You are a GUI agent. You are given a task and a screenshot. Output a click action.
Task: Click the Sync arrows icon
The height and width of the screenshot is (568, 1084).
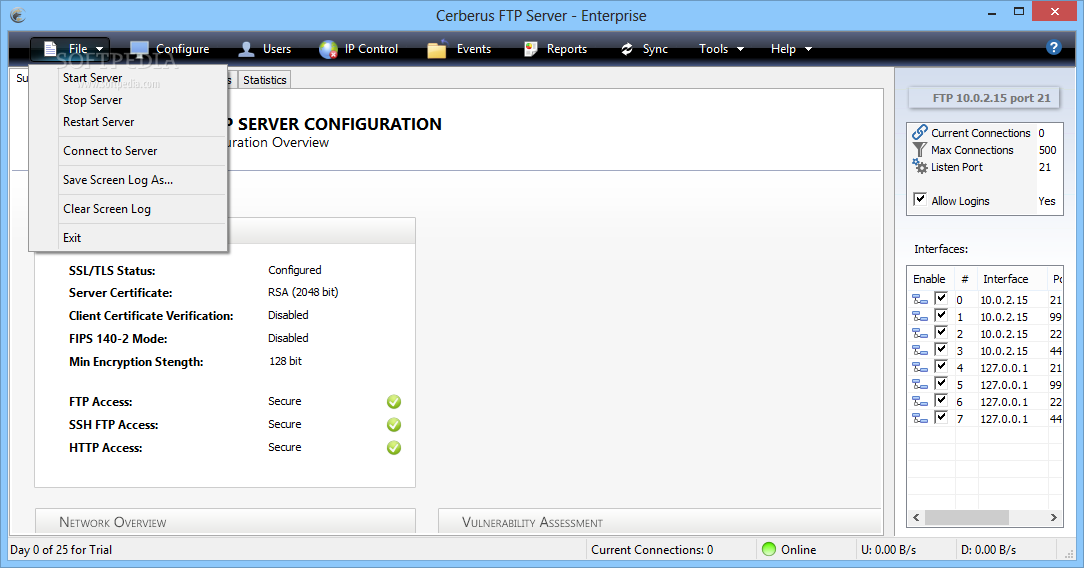coord(626,49)
